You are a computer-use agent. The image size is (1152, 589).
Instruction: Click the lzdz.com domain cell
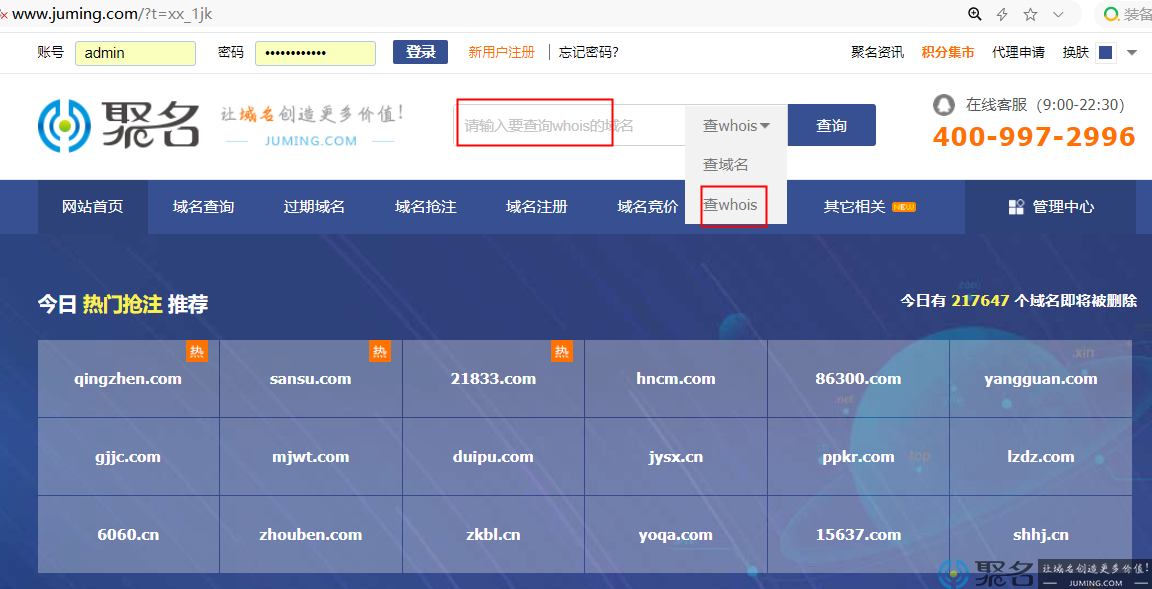pyautogui.click(x=1041, y=457)
